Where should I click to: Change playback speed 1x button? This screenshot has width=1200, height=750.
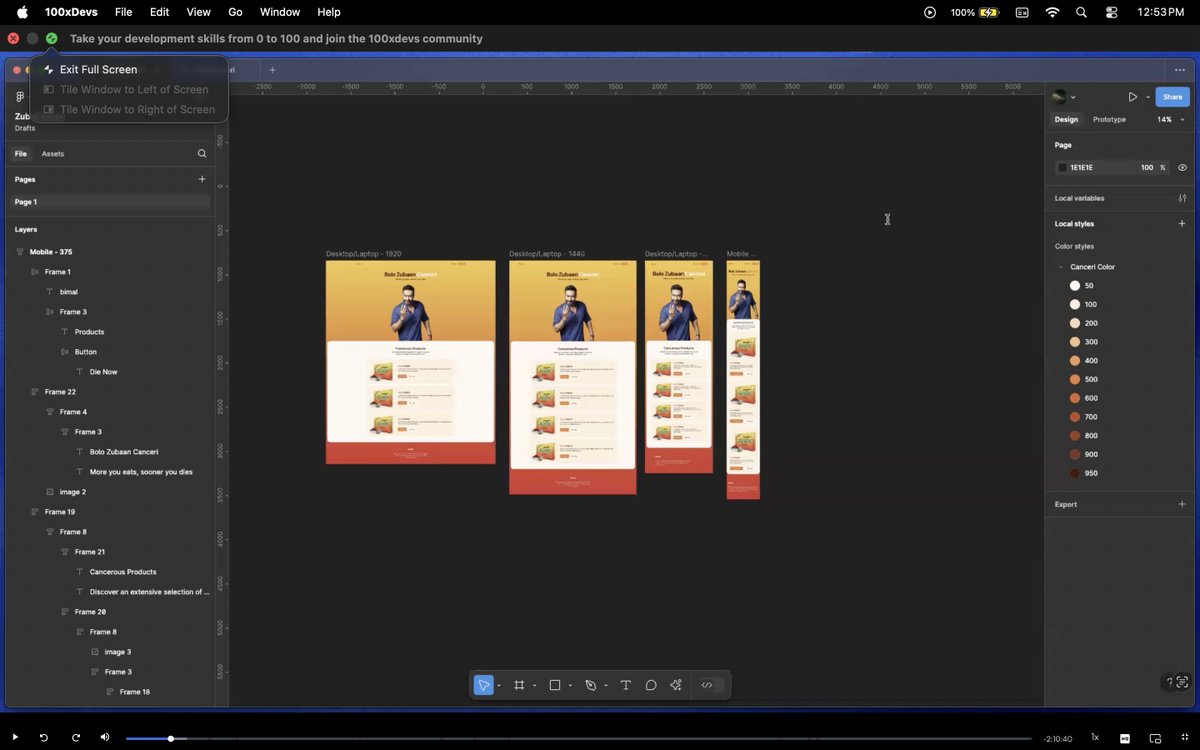1095,737
